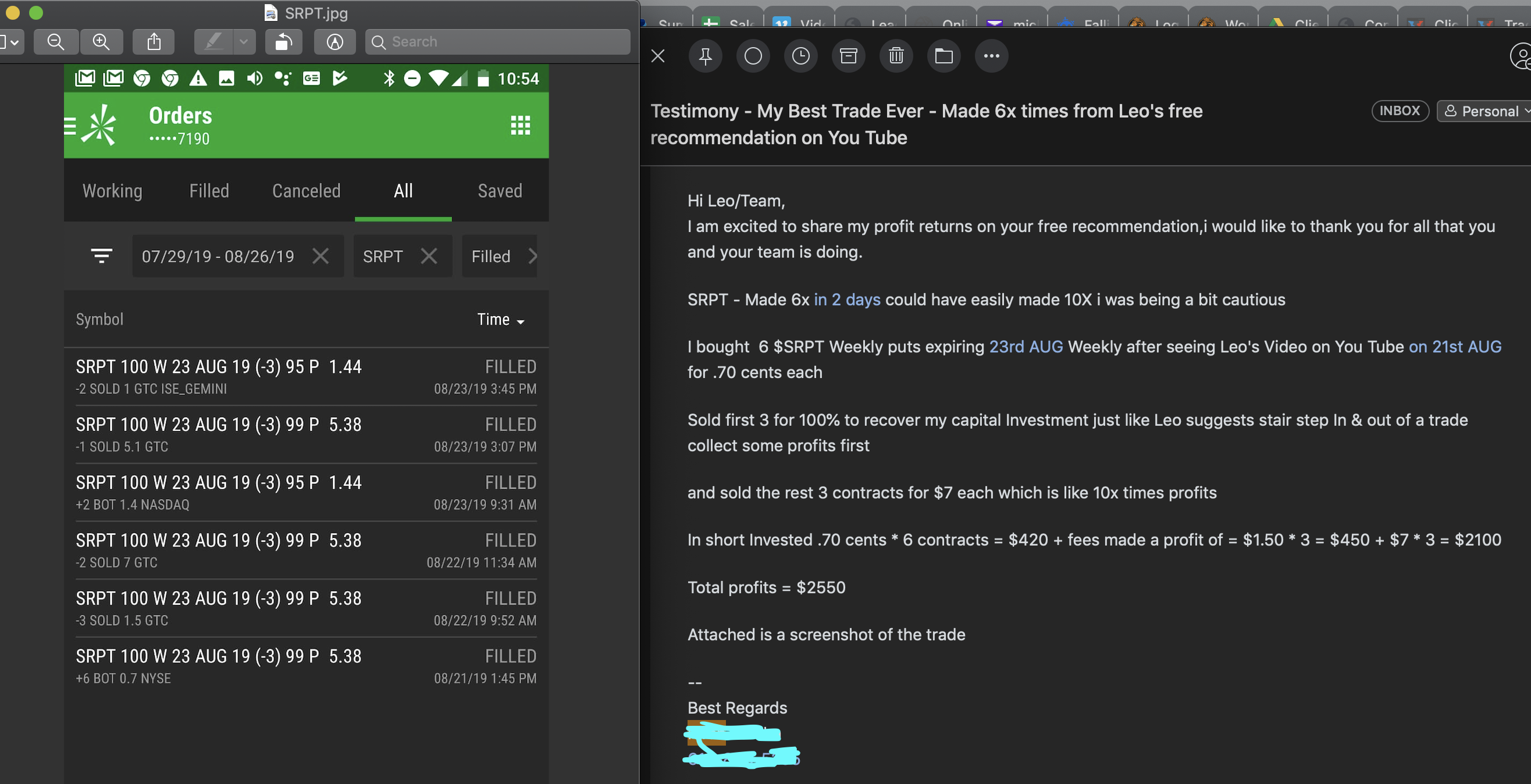Click the Symbol column header
The width and height of the screenshot is (1531, 784).
pyautogui.click(x=99, y=320)
